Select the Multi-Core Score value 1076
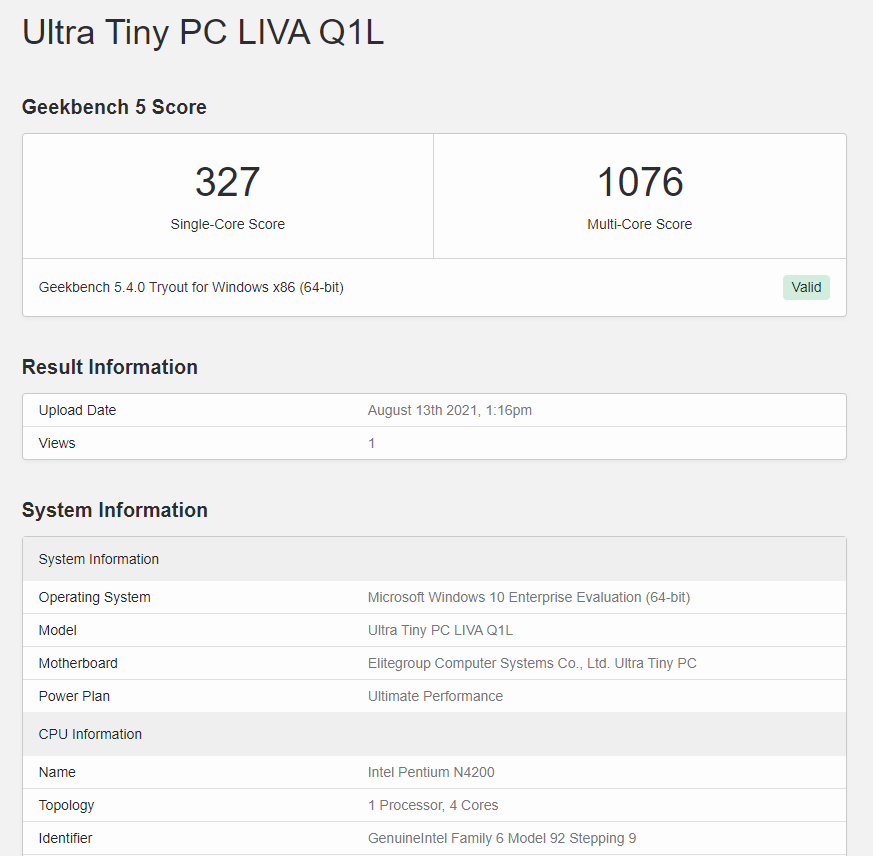873x856 pixels. coord(640,182)
